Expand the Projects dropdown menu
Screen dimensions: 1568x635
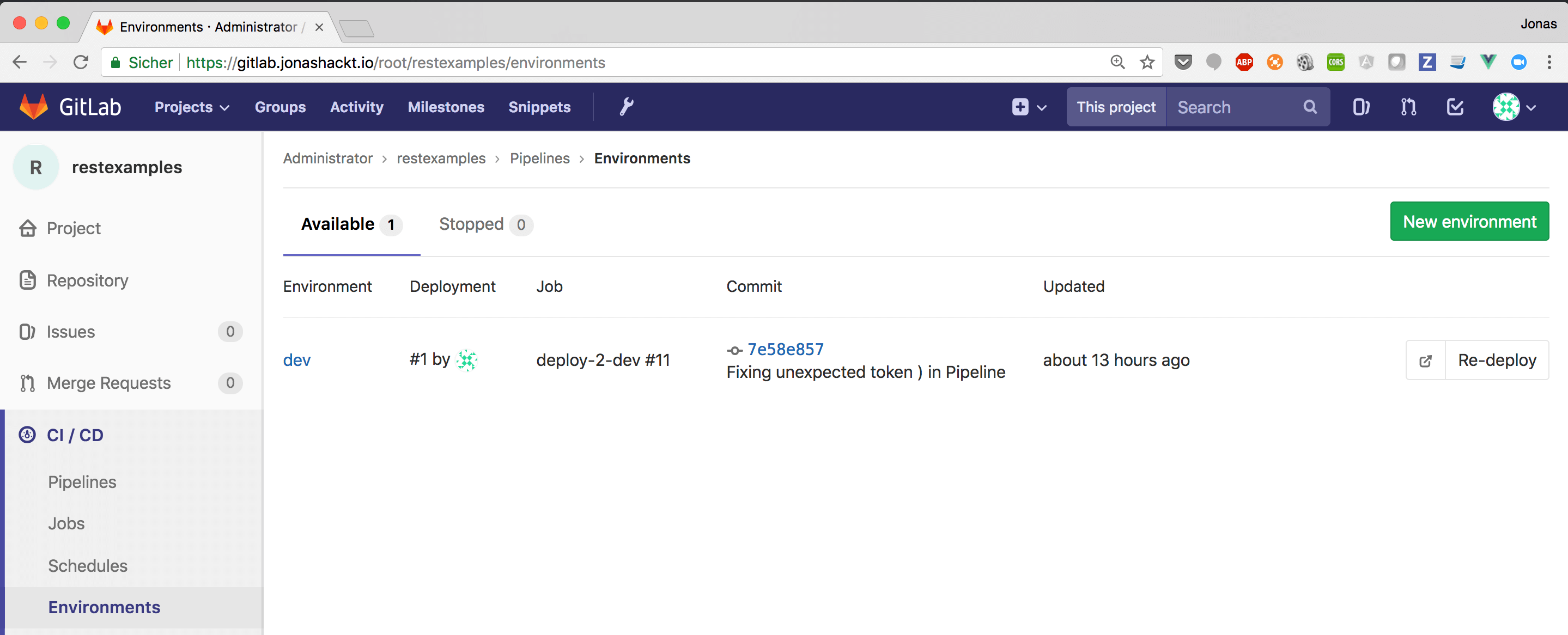click(191, 107)
